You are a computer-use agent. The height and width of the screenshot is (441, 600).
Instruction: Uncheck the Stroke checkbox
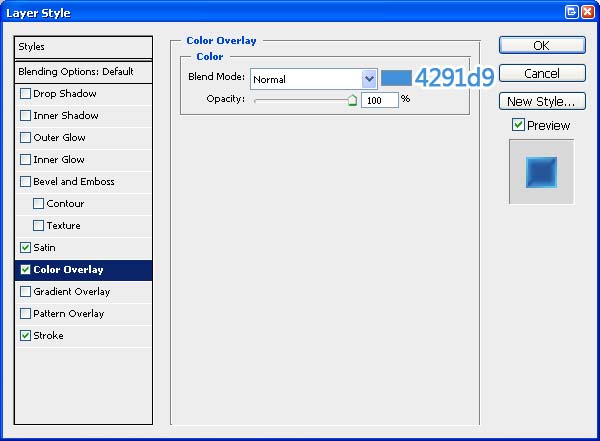[25, 336]
